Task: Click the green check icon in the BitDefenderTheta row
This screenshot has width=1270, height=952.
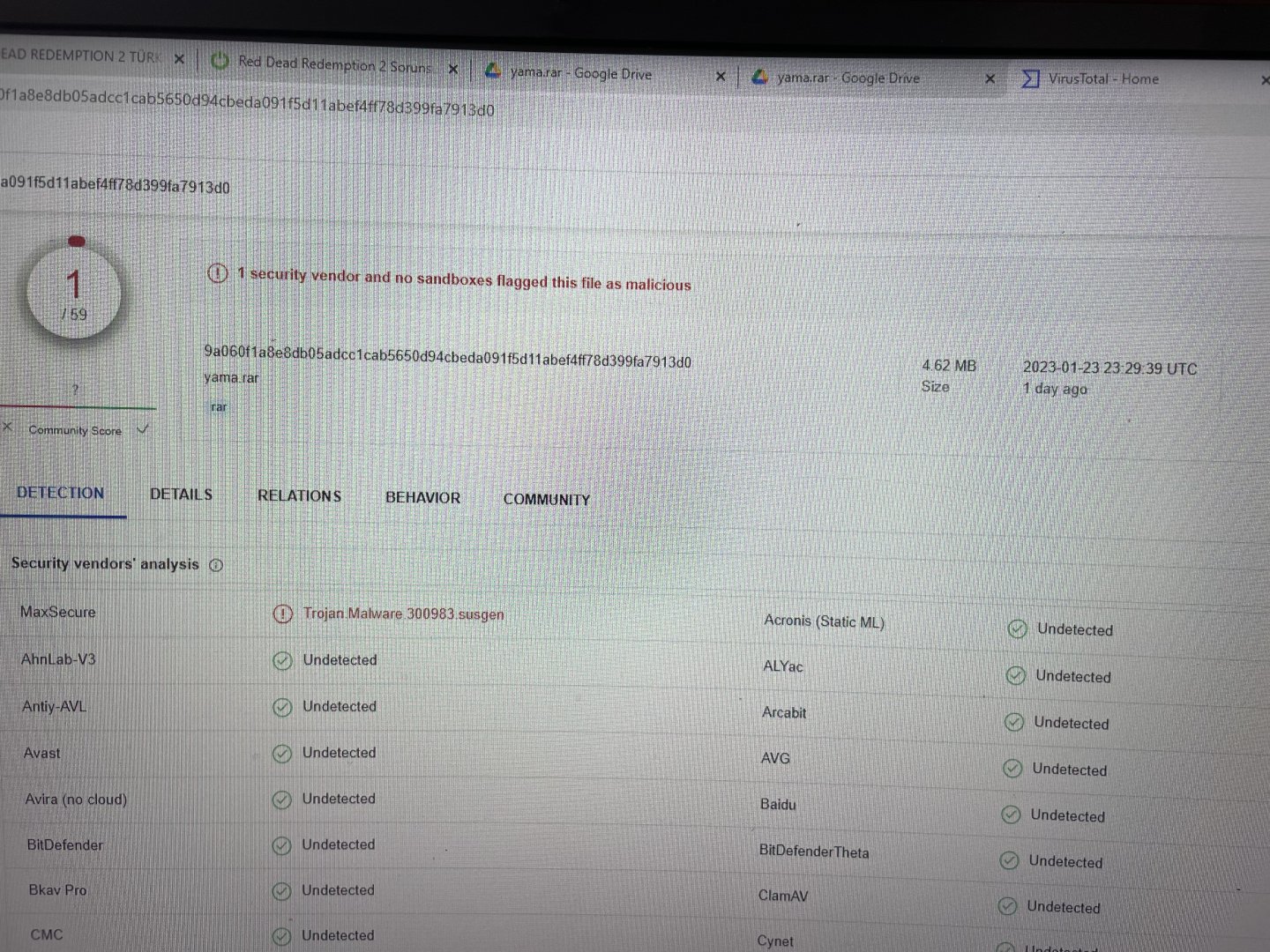Action: pos(1009,860)
